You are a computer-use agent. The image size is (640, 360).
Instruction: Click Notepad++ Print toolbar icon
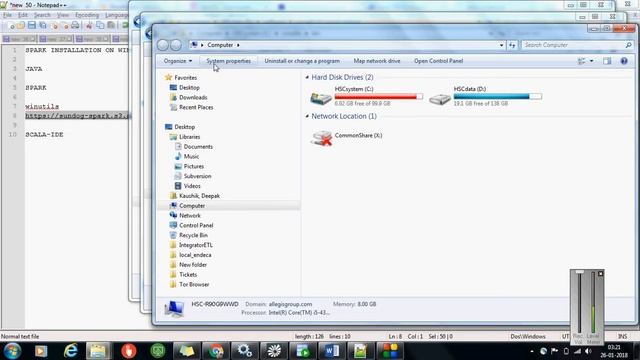pos(75,25)
